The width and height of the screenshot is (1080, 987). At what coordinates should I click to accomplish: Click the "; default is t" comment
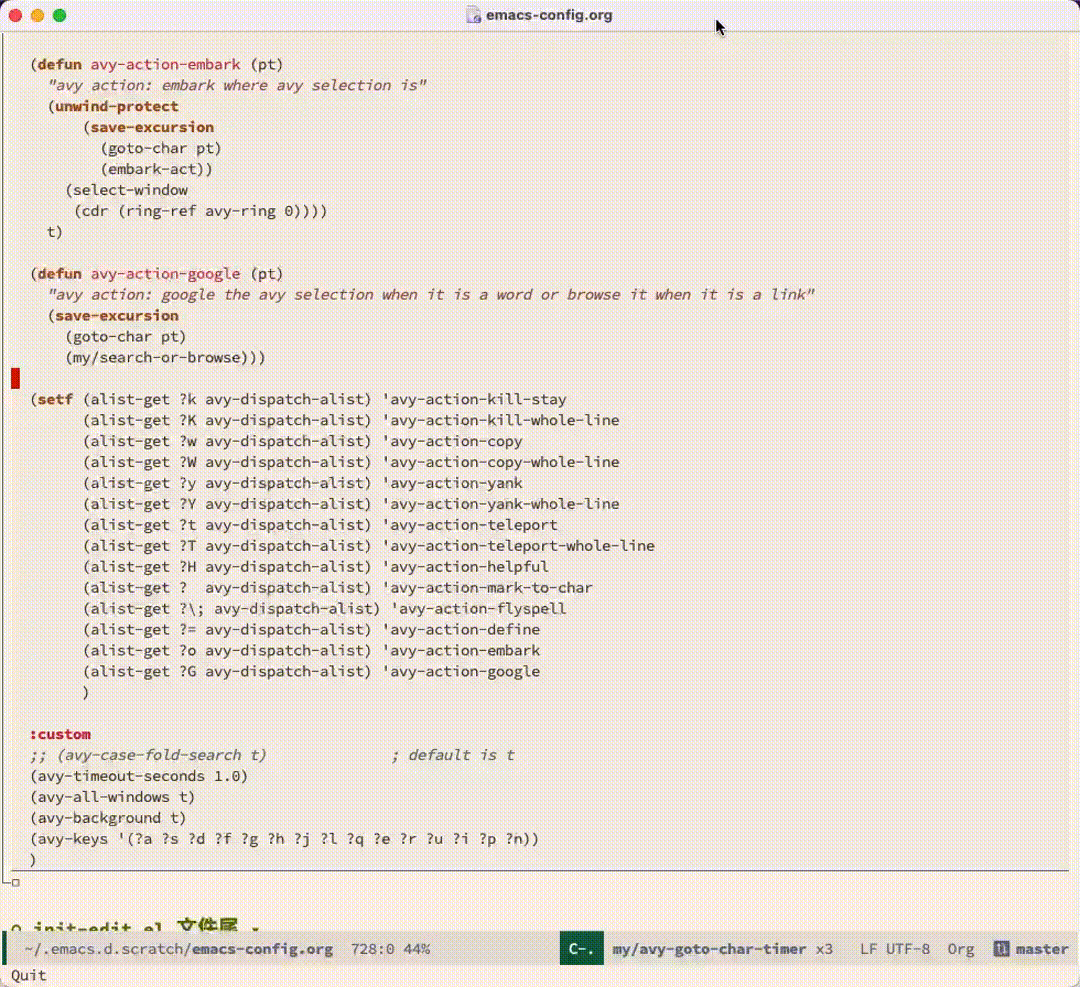pyautogui.click(x=453, y=756)
